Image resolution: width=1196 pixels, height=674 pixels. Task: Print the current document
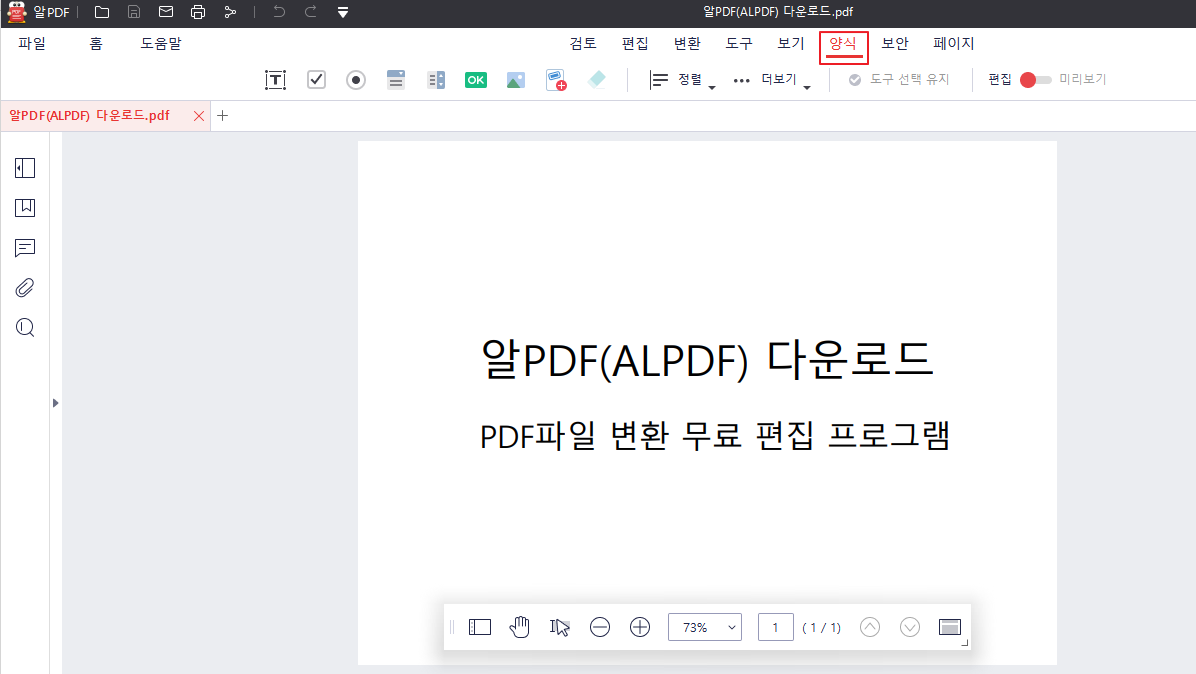[x=198, y=13]
